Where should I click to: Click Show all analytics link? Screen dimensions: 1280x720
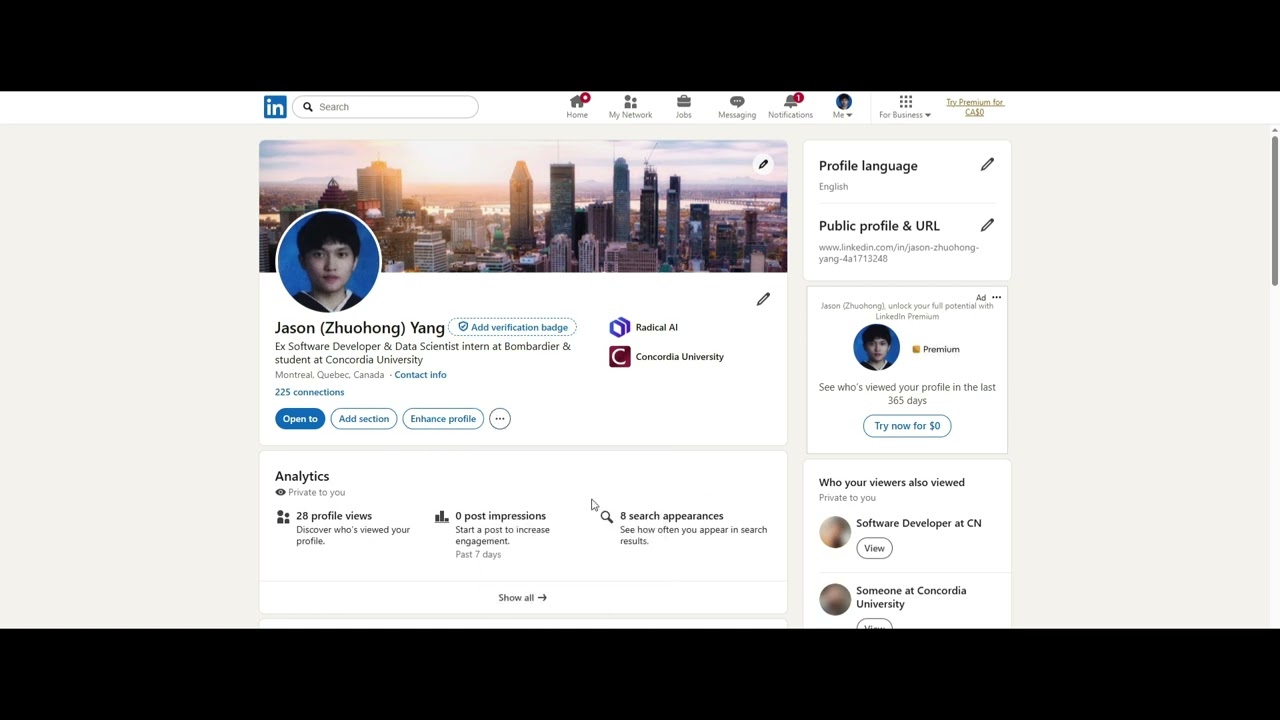tap(522, 598)
